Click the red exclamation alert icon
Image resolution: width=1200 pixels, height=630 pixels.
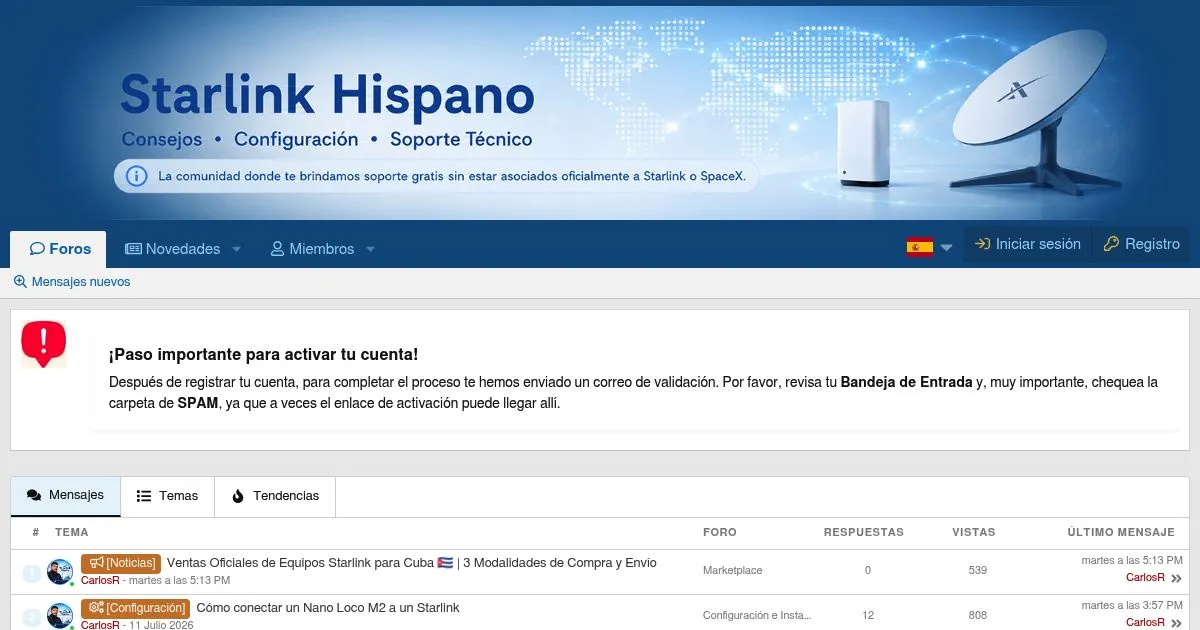coord(43,344)
